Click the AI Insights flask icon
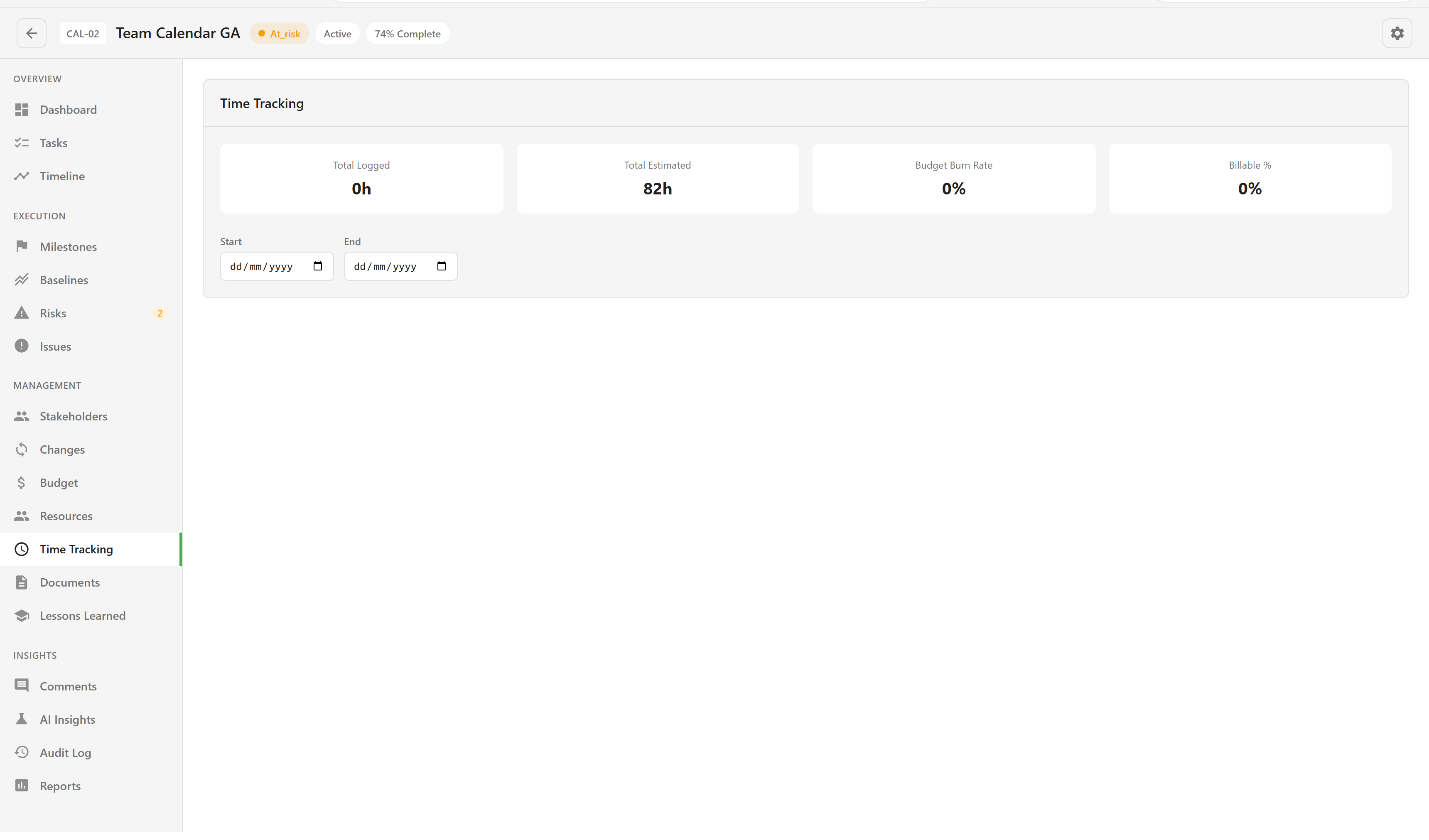The height and width of the screenshot is (840, 1429). (x=22, y=720)
